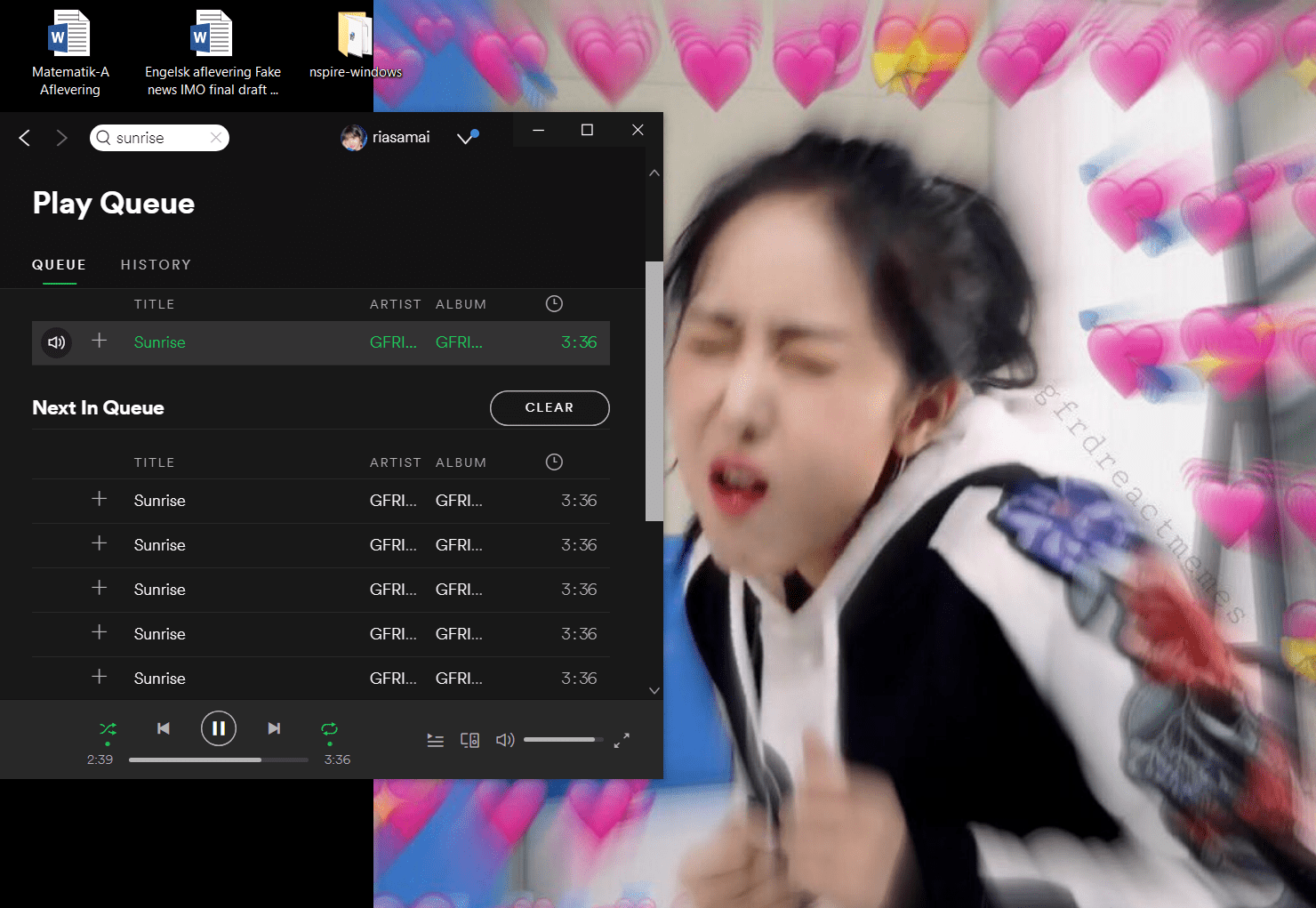Open the connect to a device icon
Image resolution: width=1316 pixels, height=908 pixels.
tap(470, 740)
